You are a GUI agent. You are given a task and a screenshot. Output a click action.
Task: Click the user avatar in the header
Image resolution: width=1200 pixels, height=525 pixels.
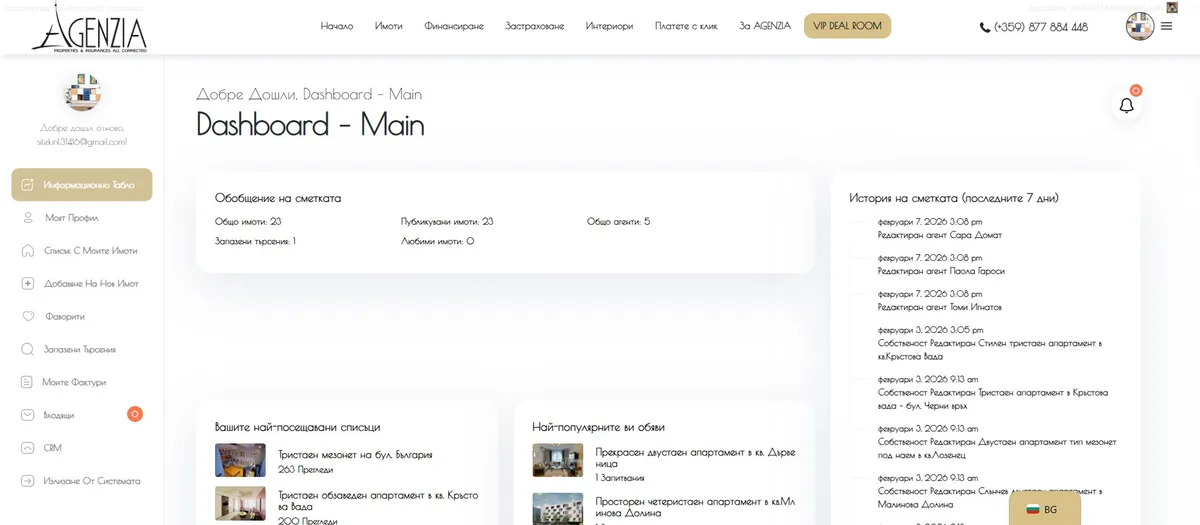click(1139, 26)
